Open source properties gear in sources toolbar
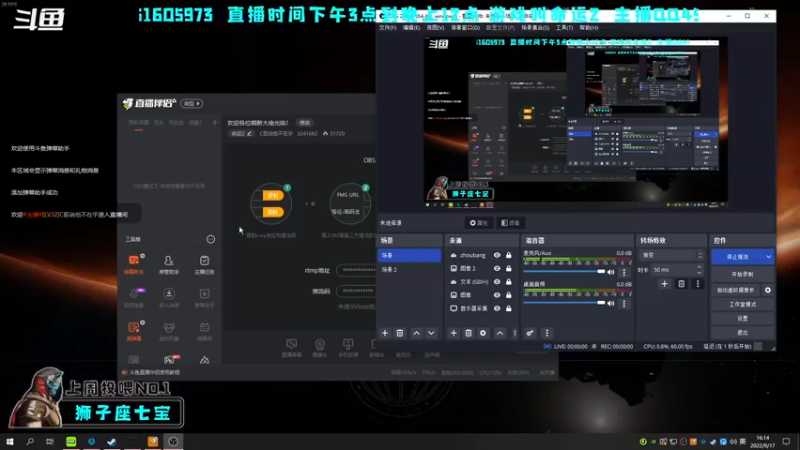Screen dimensions: 800x450 tap(483, 333)
